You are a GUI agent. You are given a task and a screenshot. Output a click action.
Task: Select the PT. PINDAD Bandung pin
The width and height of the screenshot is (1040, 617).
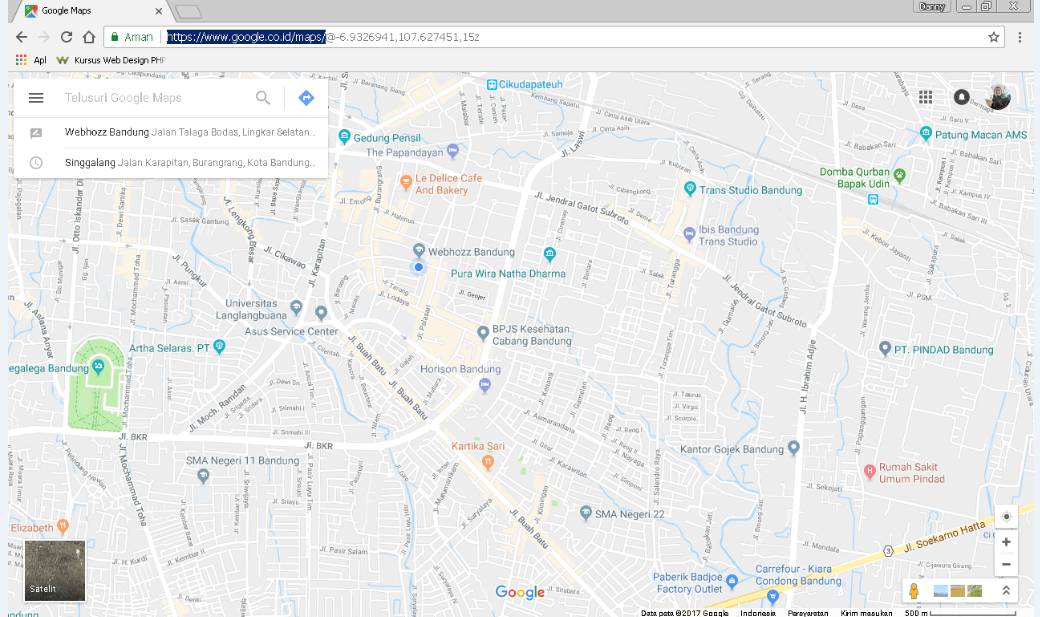point(884,348)
